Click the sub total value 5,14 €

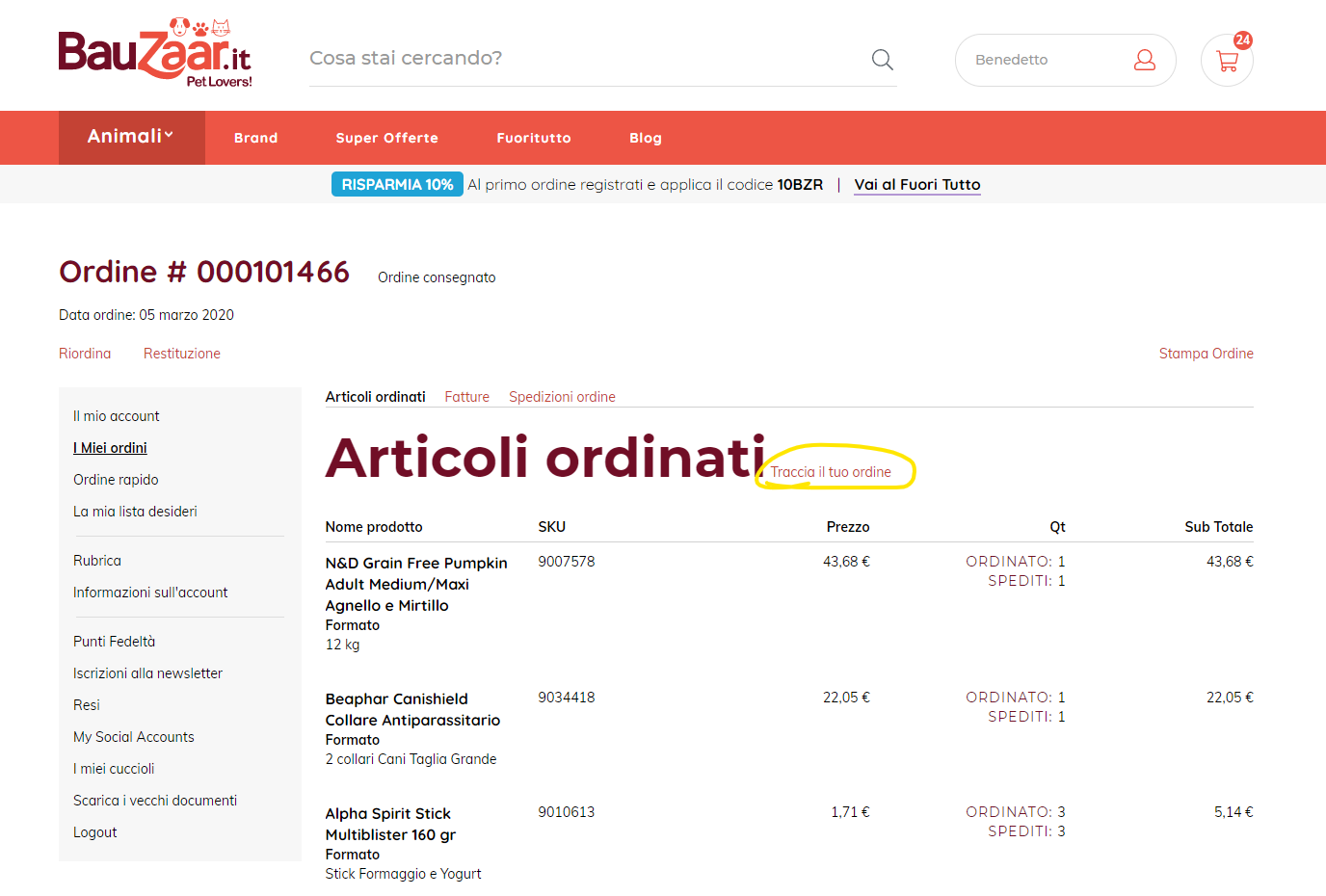tap(1233, 812)
